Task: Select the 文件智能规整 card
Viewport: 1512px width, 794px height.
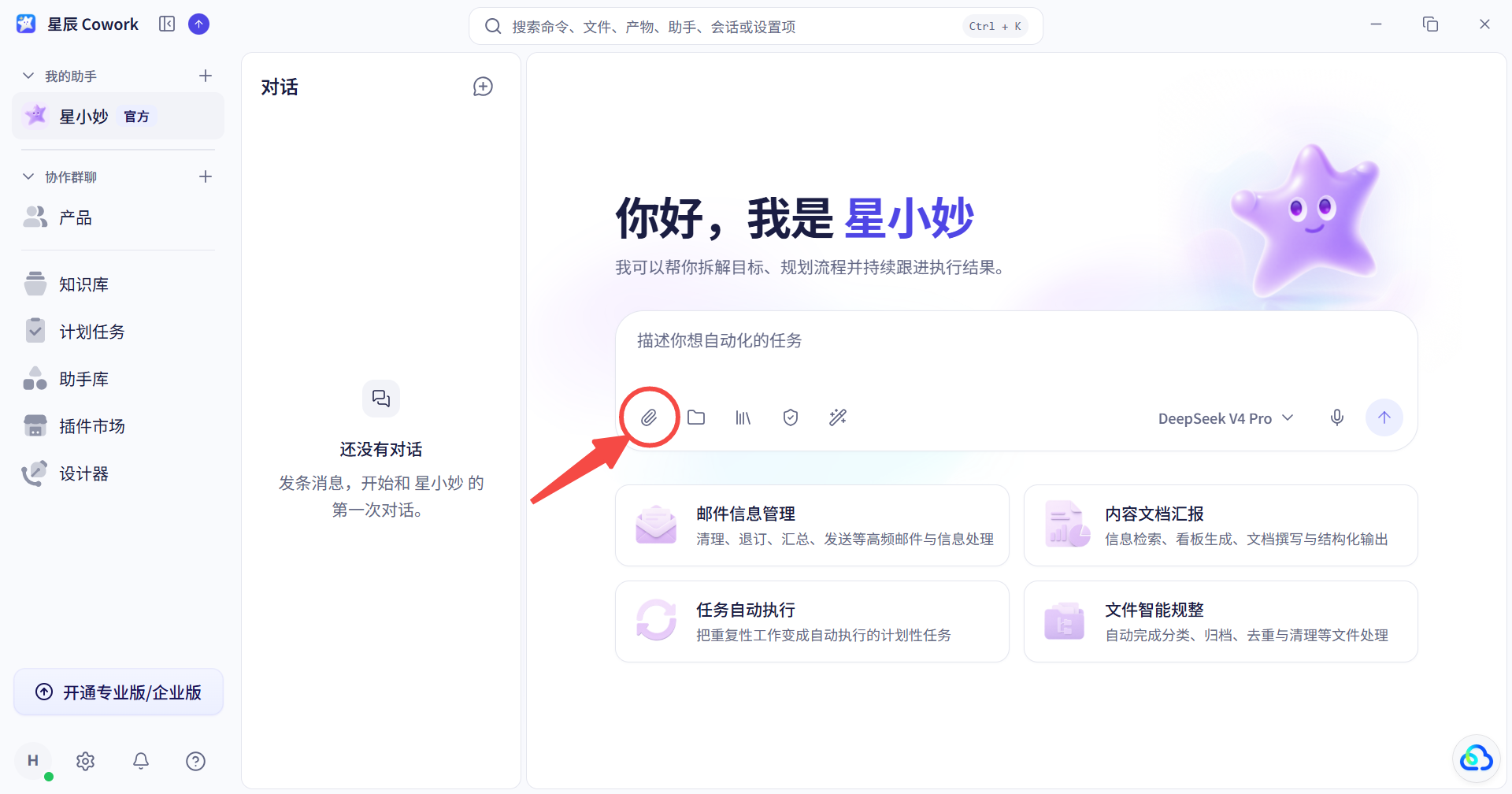Action: click(x=1221, y=621)
